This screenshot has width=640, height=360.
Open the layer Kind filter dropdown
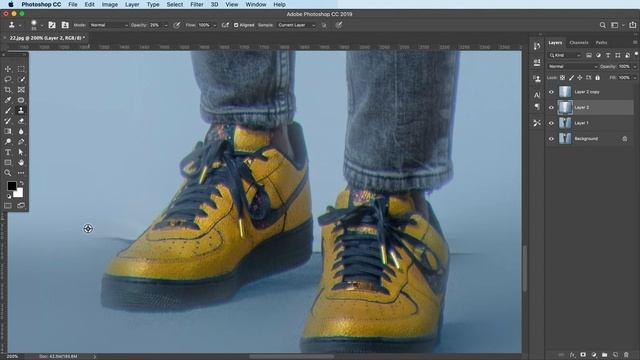pos(565,55)
